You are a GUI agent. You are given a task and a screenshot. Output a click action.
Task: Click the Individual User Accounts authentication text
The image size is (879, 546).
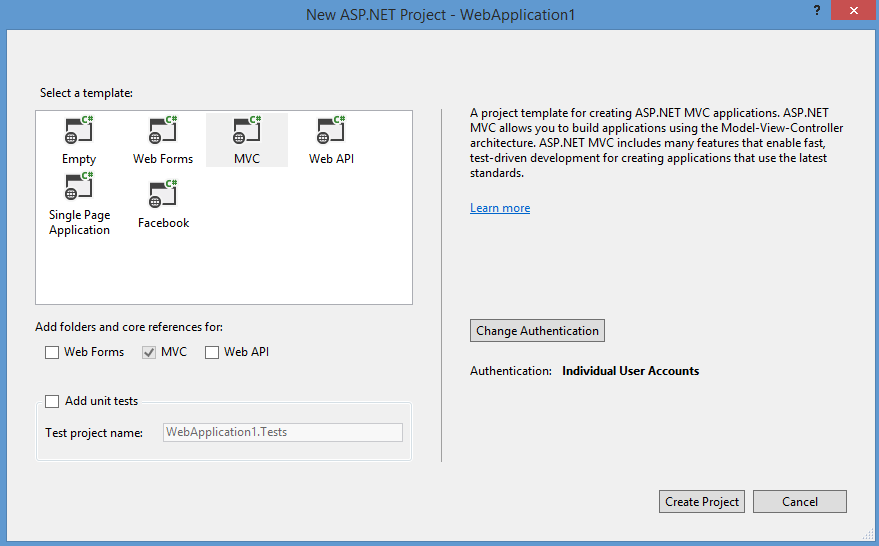631,371
